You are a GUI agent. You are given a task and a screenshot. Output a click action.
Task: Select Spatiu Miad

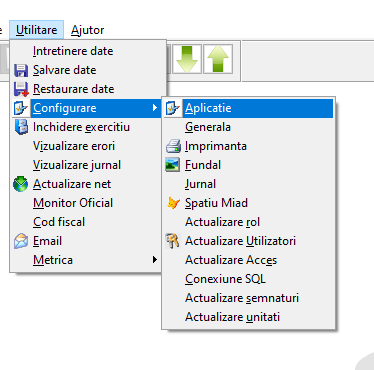(248, 203)
